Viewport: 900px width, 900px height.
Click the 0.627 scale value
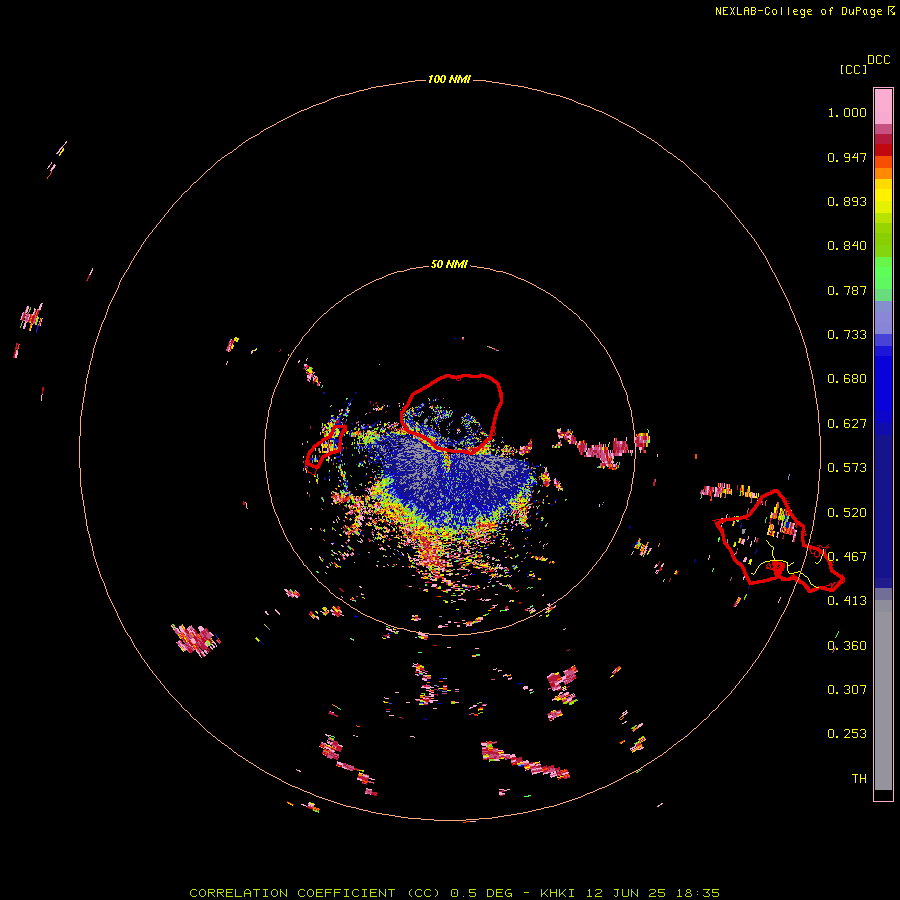847,424
